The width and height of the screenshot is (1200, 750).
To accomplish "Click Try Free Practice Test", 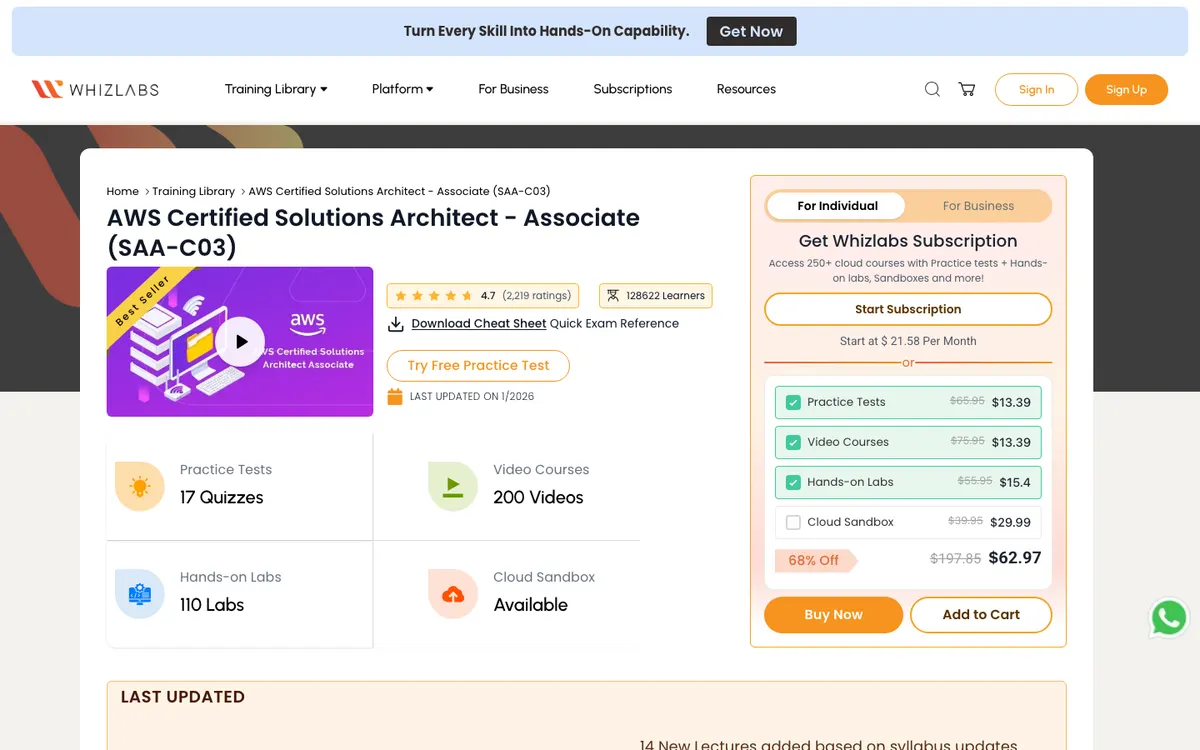I will (x=478, y=366).
